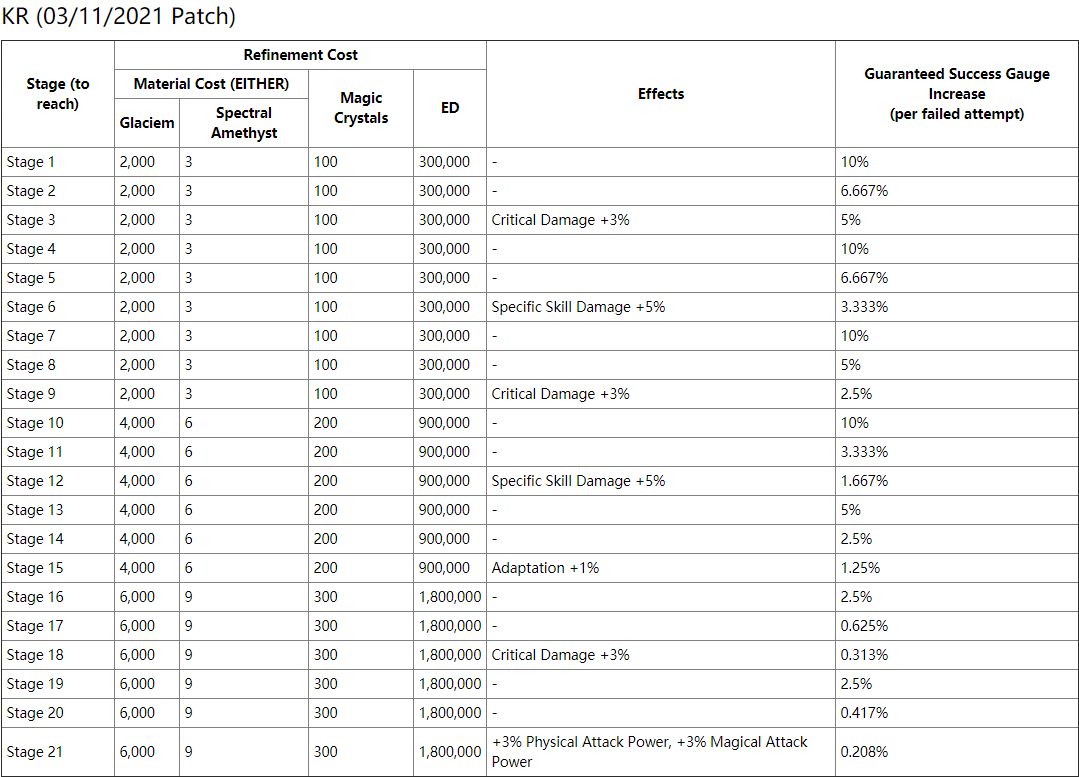This screenshot has height=777, width=1079.
Task: Select the Stage 21 row label
Action: [35, 752]
